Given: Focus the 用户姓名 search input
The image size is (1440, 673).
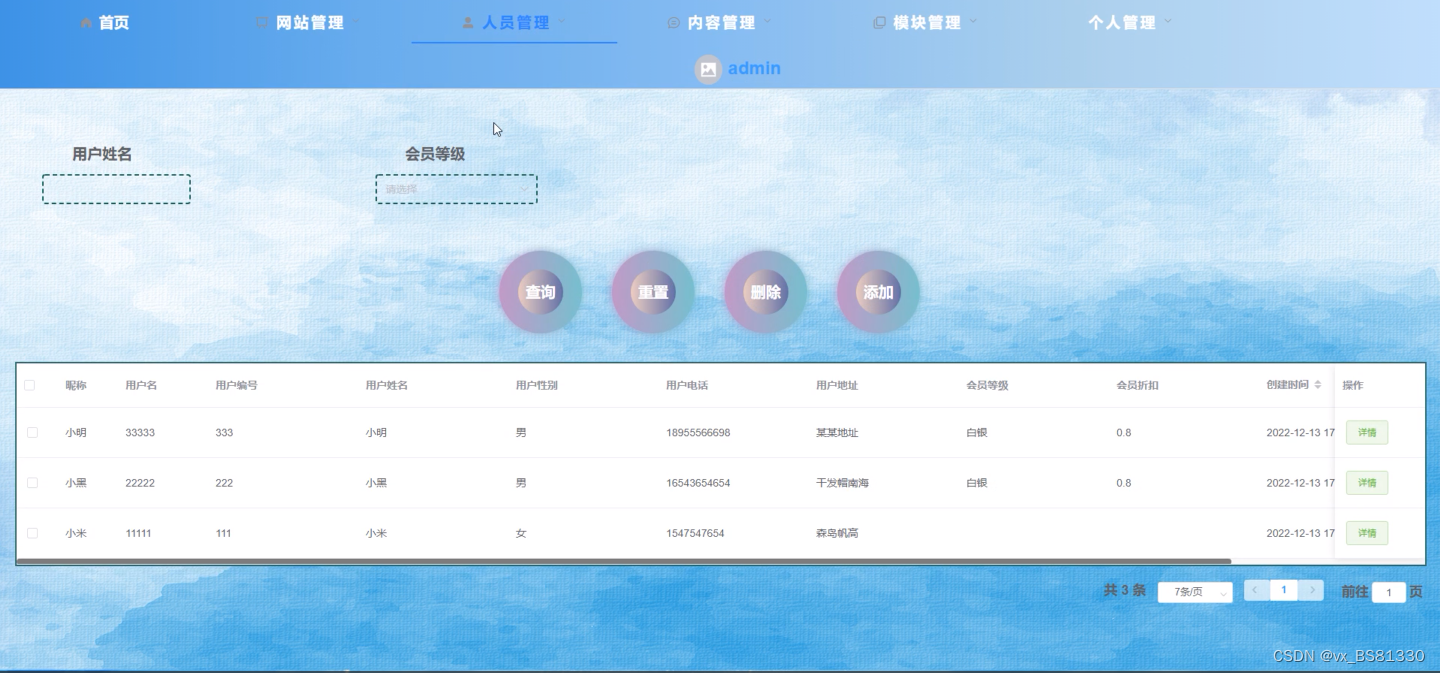Looking at the screenshot, I should click(x=116, y=189).
